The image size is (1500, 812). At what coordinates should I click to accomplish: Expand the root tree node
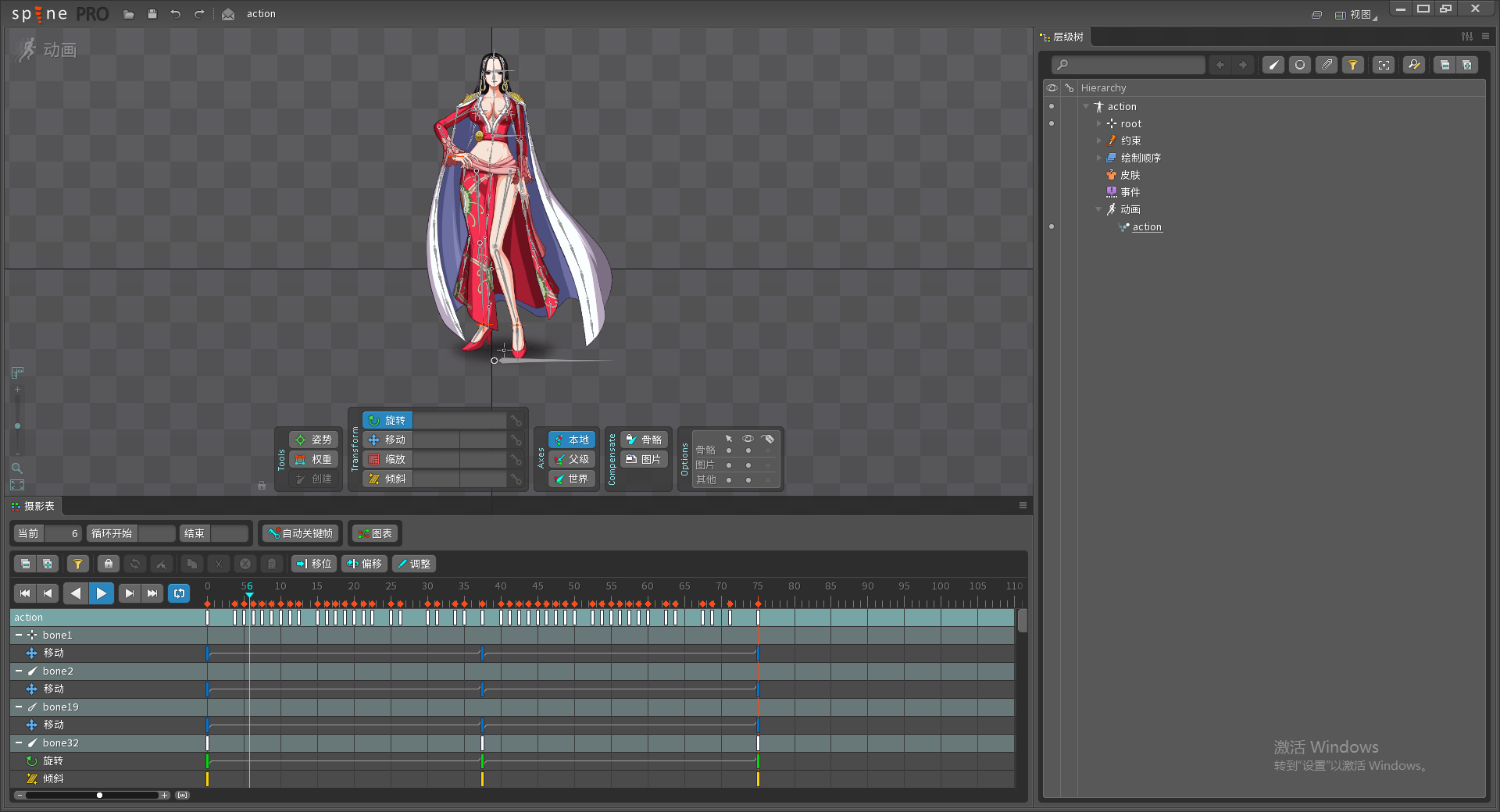[x=1098, y=123]
